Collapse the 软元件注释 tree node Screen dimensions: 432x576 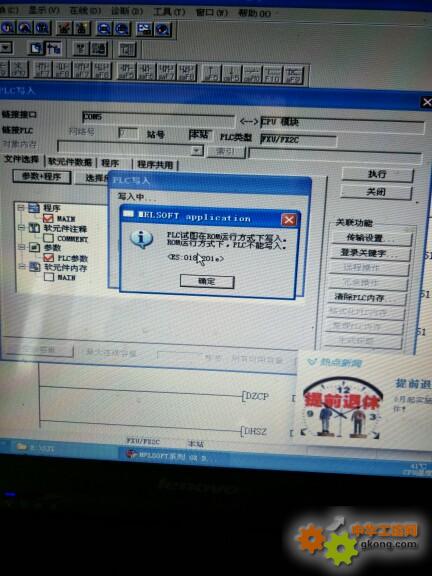tap(21, 228)
